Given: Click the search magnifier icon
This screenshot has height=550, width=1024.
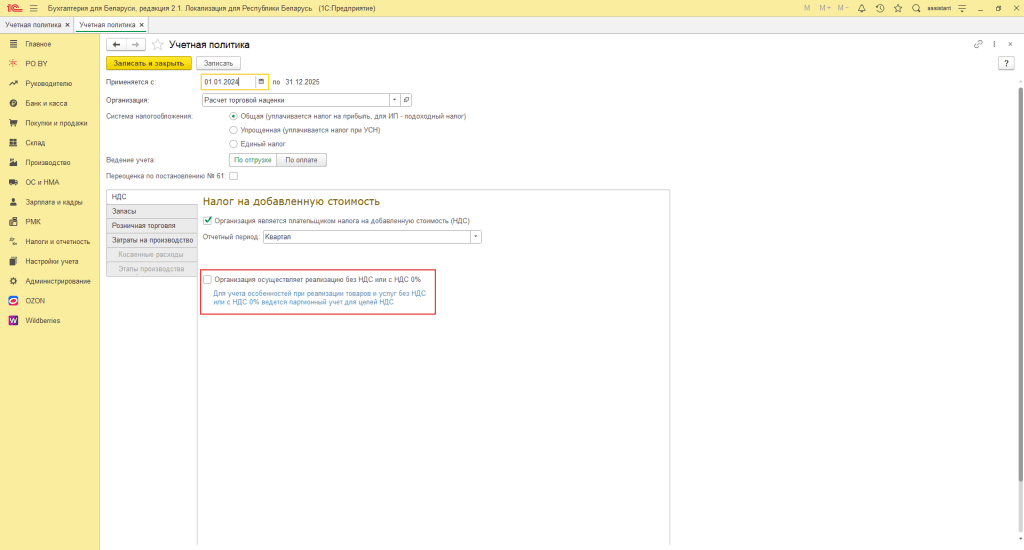Looking at the screenshot, I should coord(915,8).
